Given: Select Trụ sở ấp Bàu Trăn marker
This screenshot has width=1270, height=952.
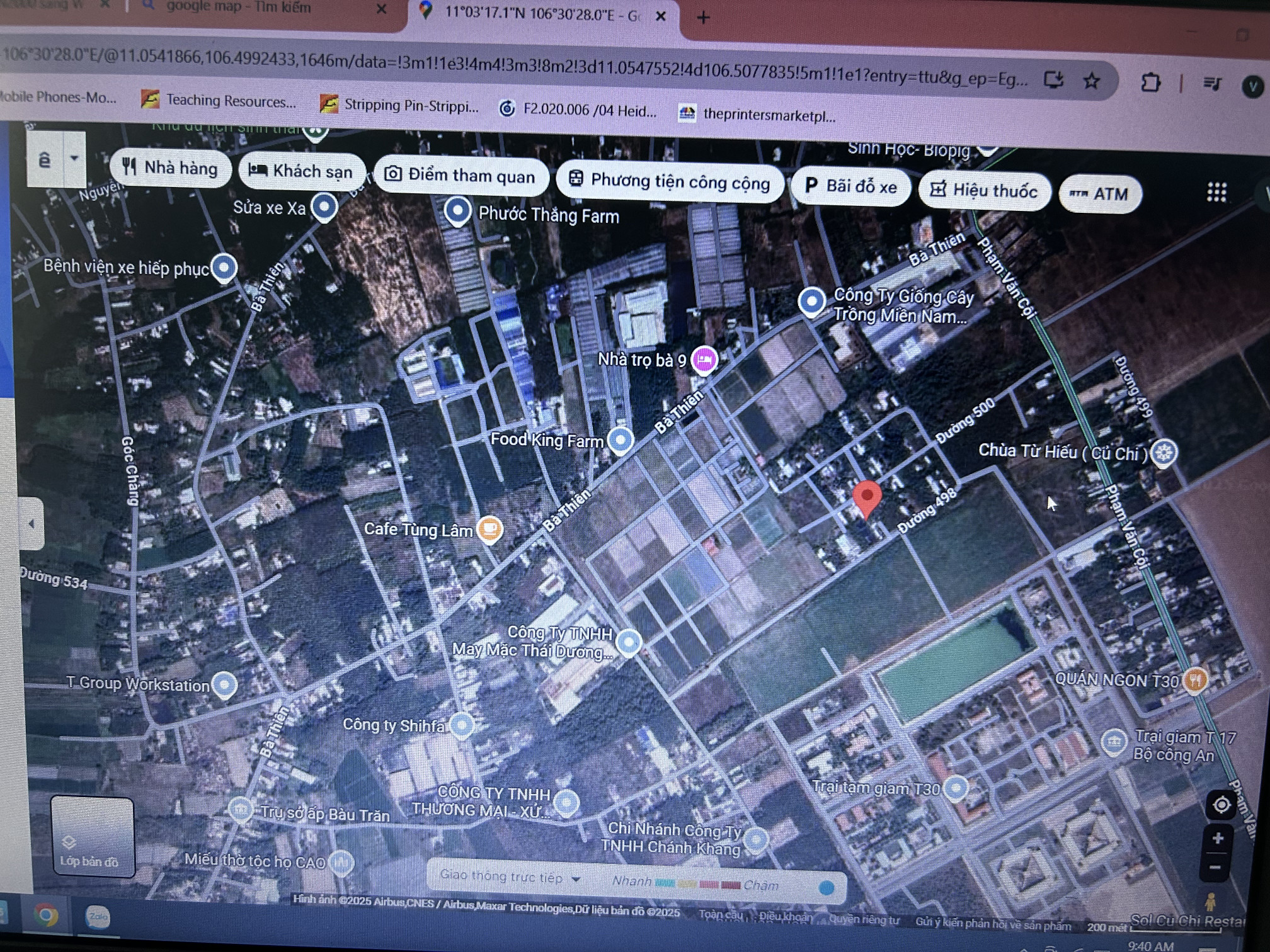Looking at the screenshot, I should coord(240,810).
